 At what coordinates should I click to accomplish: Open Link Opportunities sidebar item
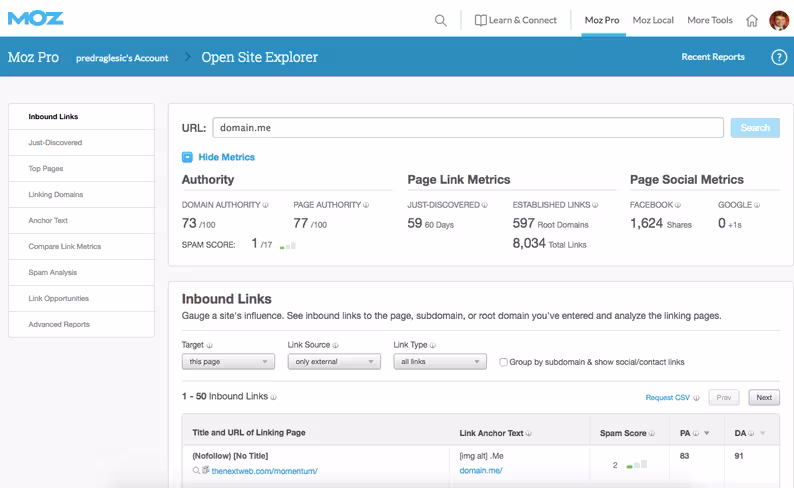tap(82, 298)
